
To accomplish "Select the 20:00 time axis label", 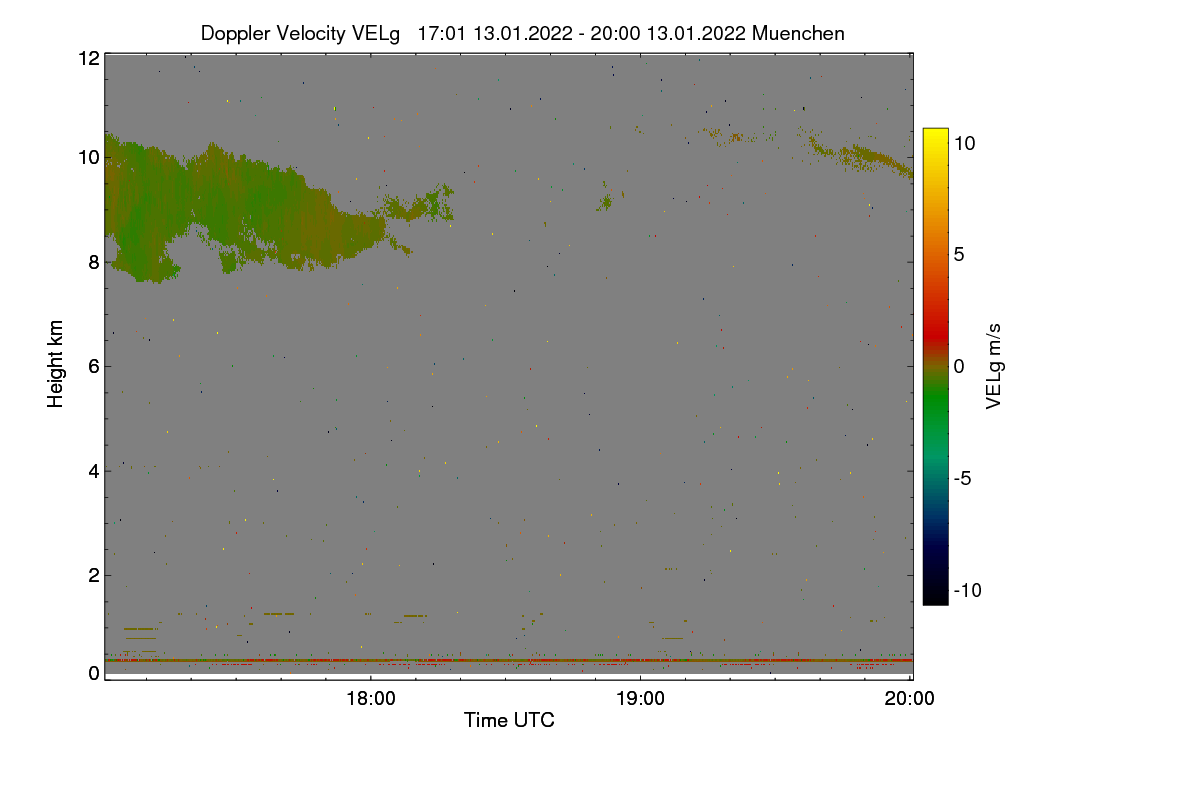I will pyautogui.click(x=910, y=699).
